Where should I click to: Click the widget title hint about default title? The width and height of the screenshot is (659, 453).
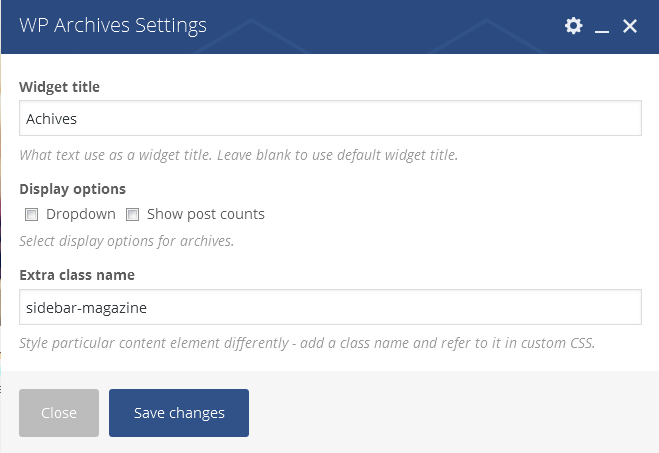tap(238, 155)
